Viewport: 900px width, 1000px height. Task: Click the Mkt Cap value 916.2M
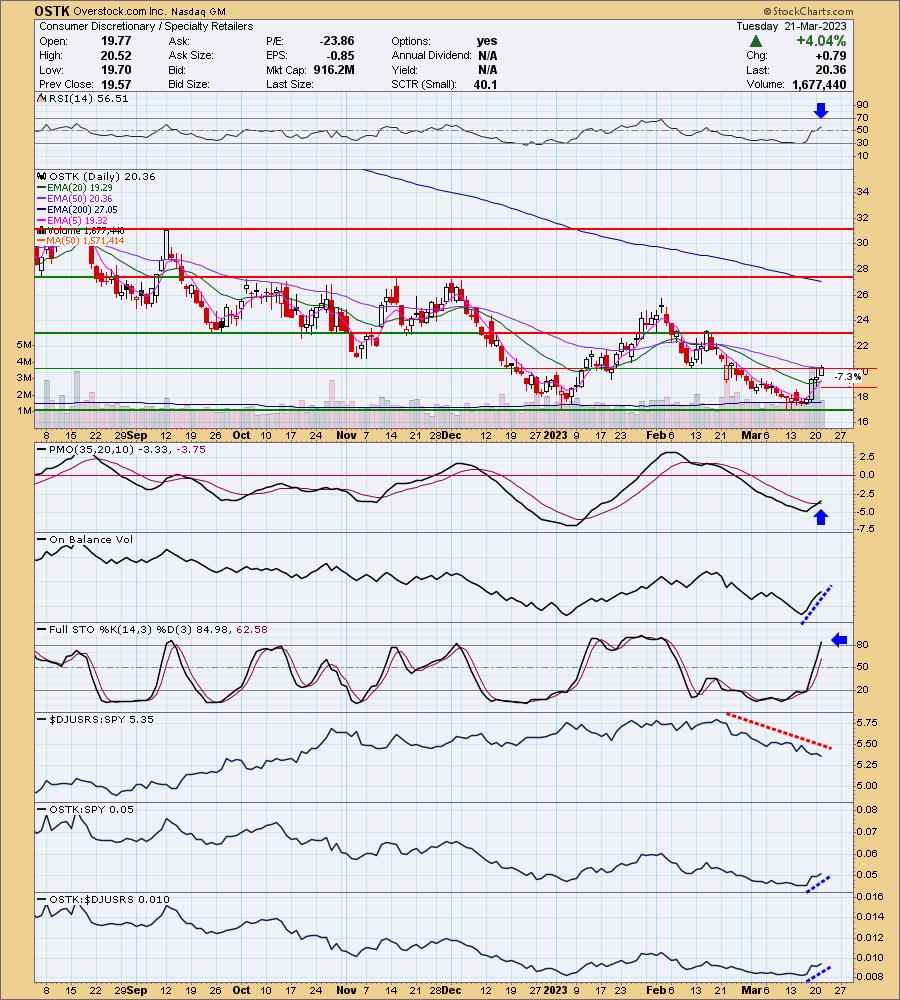coord(334,70)
